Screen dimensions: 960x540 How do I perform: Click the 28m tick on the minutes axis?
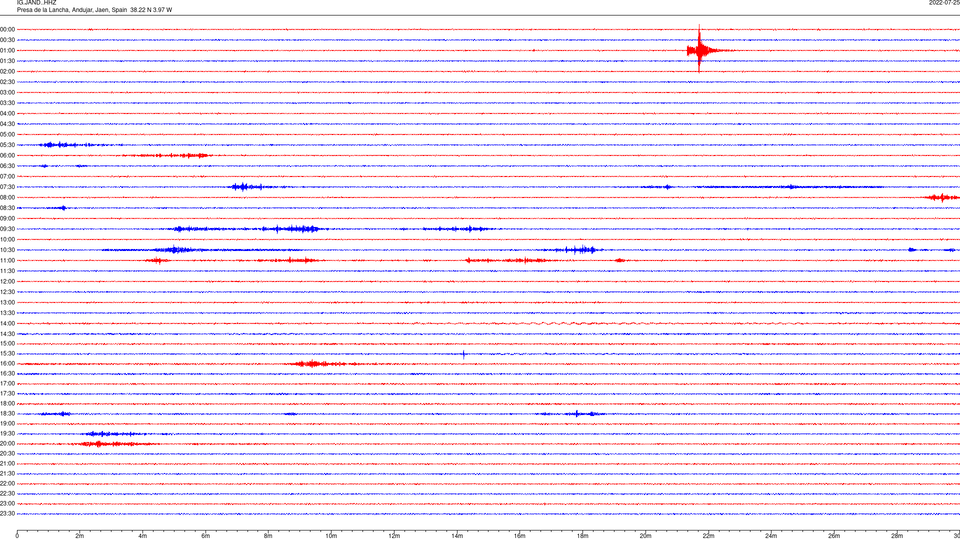point(897,536)
